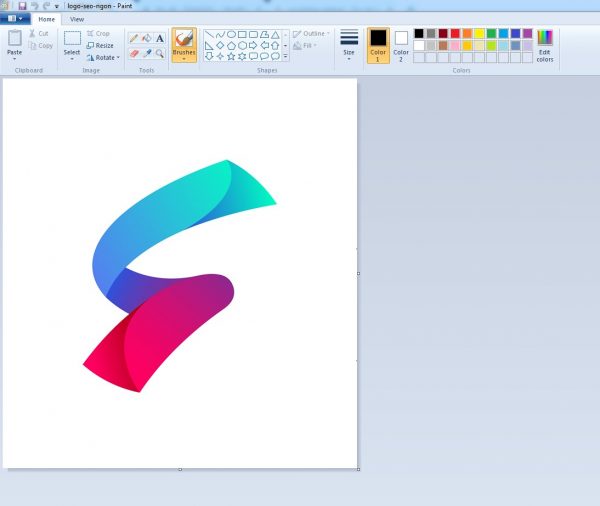Select the Eraser tool
The height and width of the screenshot is (506, 600).
point(134,53)
